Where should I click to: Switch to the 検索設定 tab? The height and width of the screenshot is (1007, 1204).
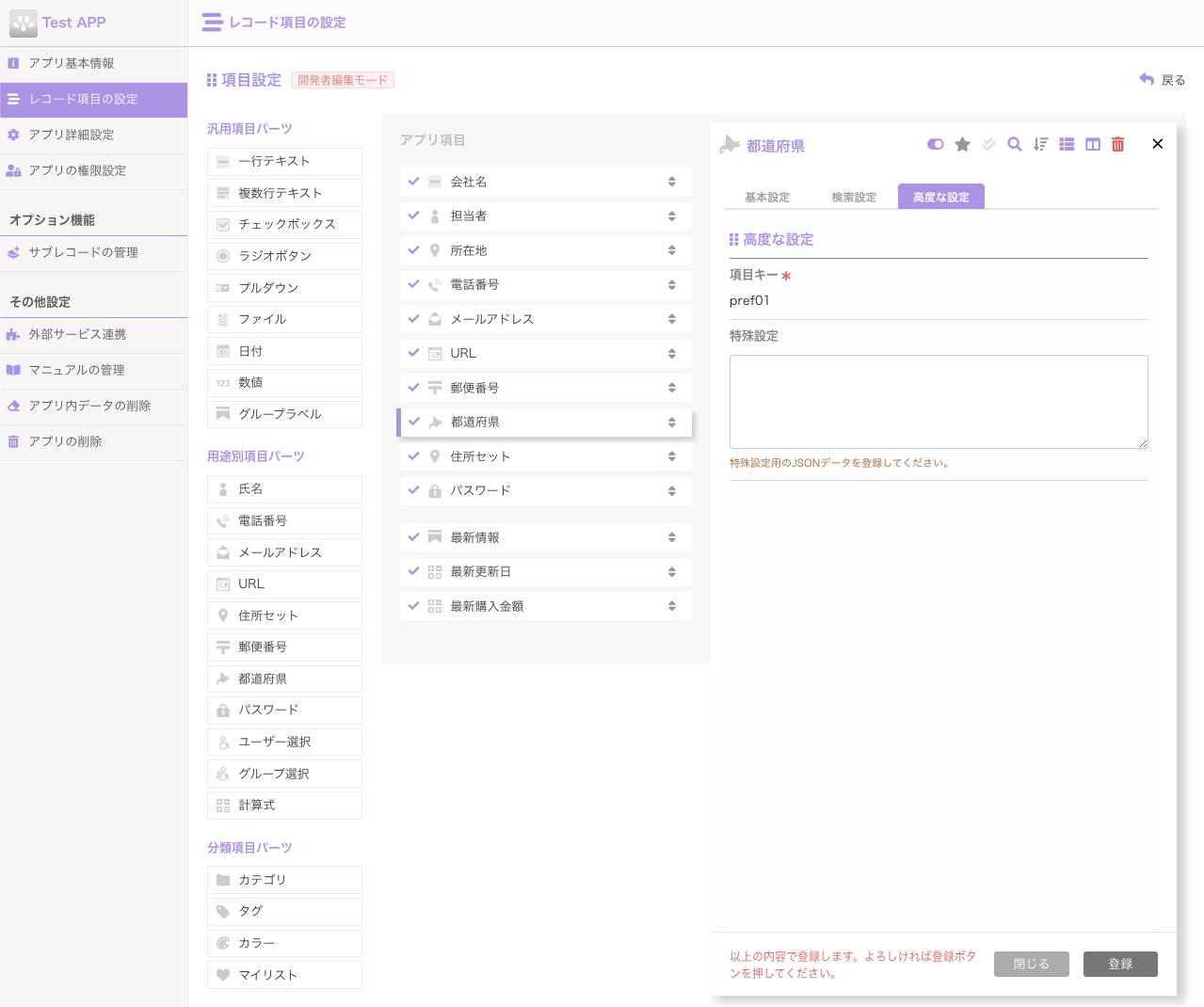pos(854,197)
